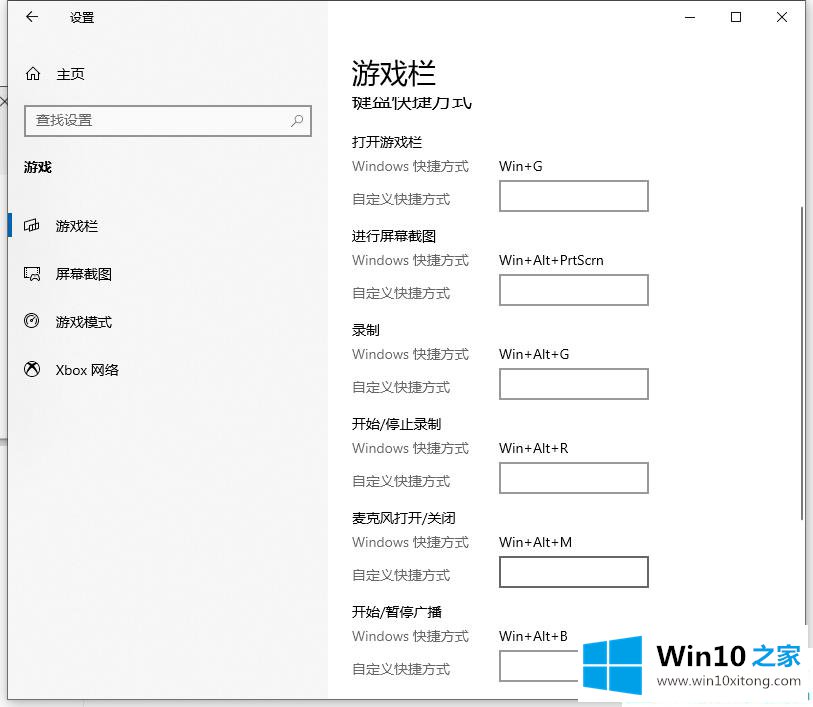Select the Win+Alt+G shortcut text
Screen dimensions: 813x707
tap(534, 354)
